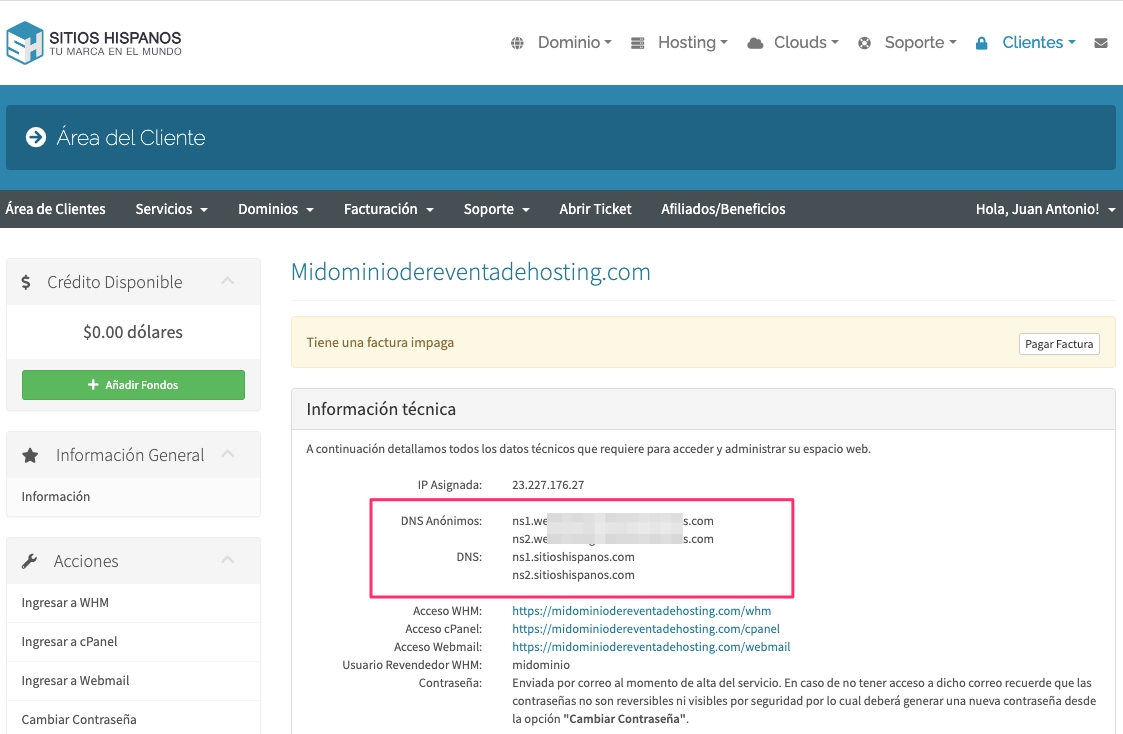
Task: Collapse the Información General panel
Action: 228,455
